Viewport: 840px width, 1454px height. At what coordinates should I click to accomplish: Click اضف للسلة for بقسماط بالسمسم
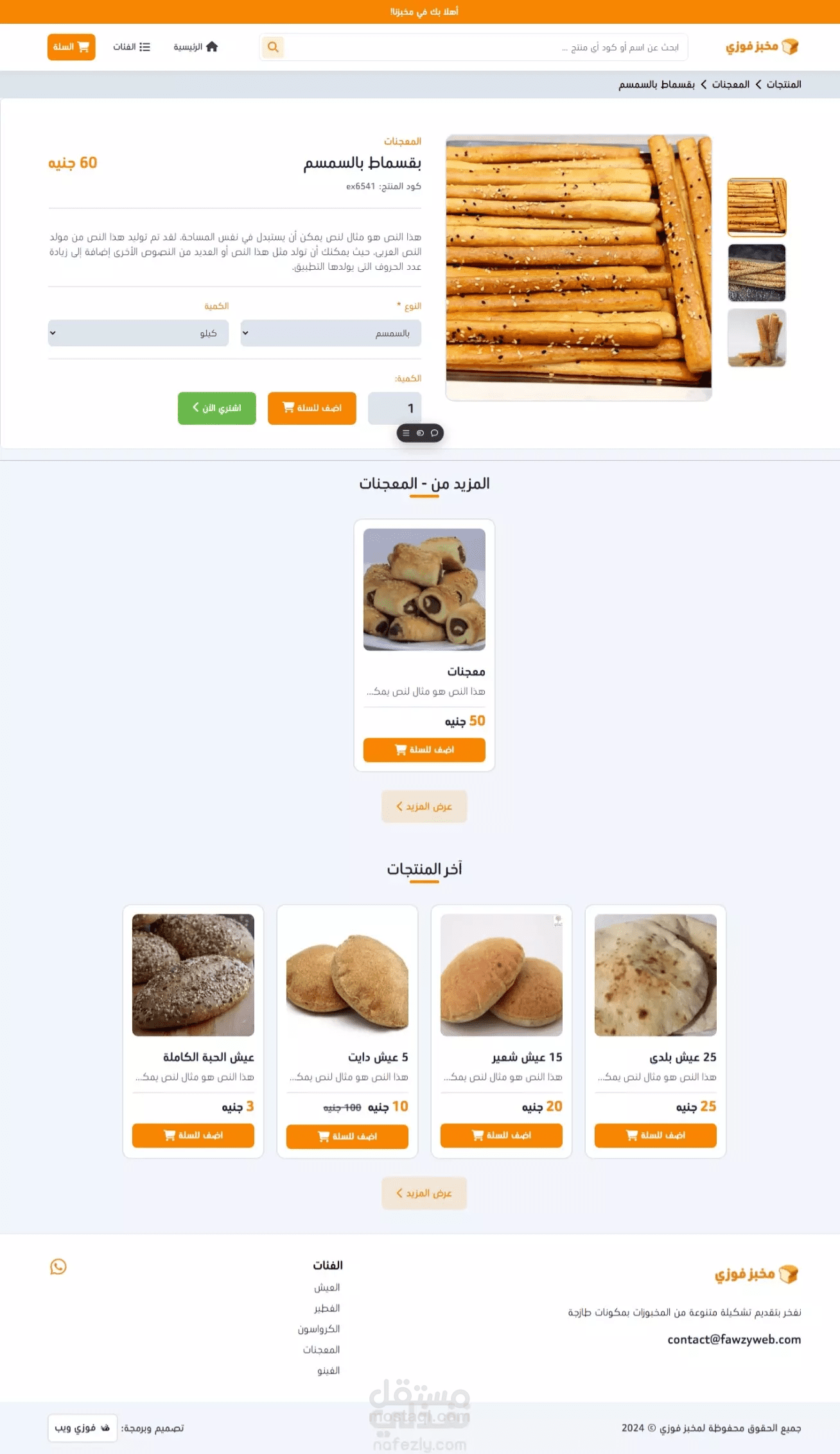point(312,408)
